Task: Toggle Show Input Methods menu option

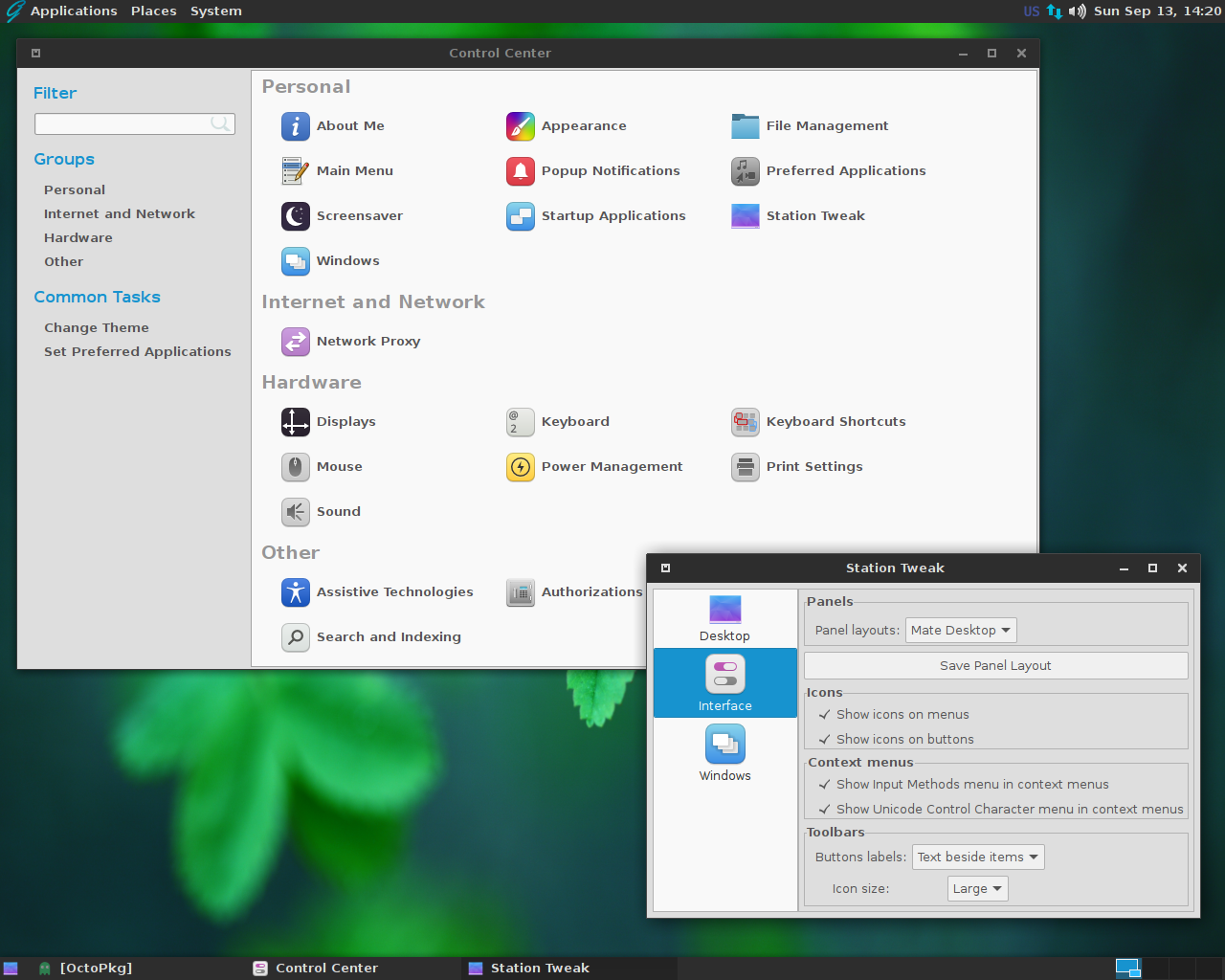Action: click(x=964, y=785)
